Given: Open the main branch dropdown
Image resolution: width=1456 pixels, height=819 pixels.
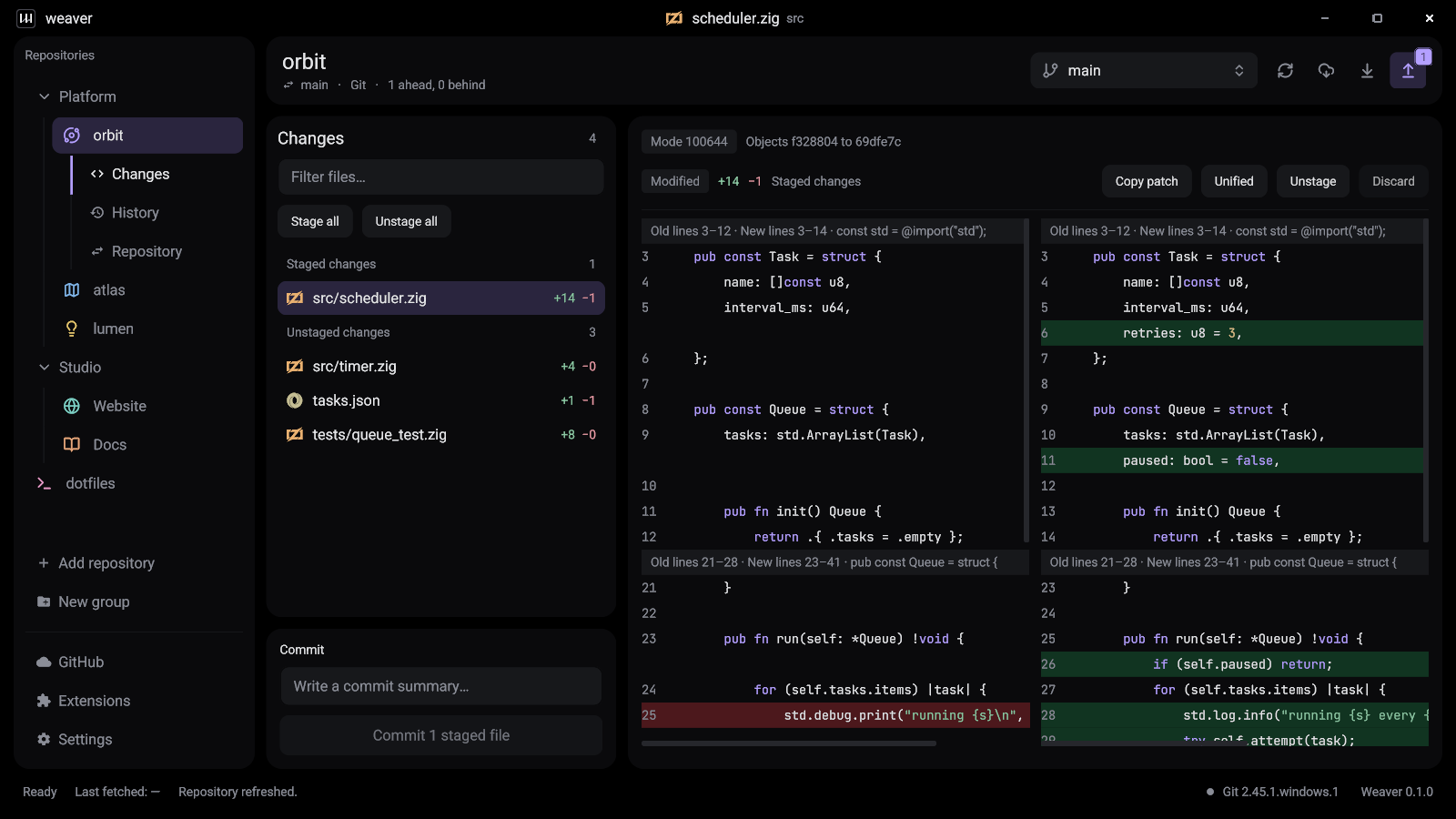Looking at the screenshot, I should (1144, 70).
